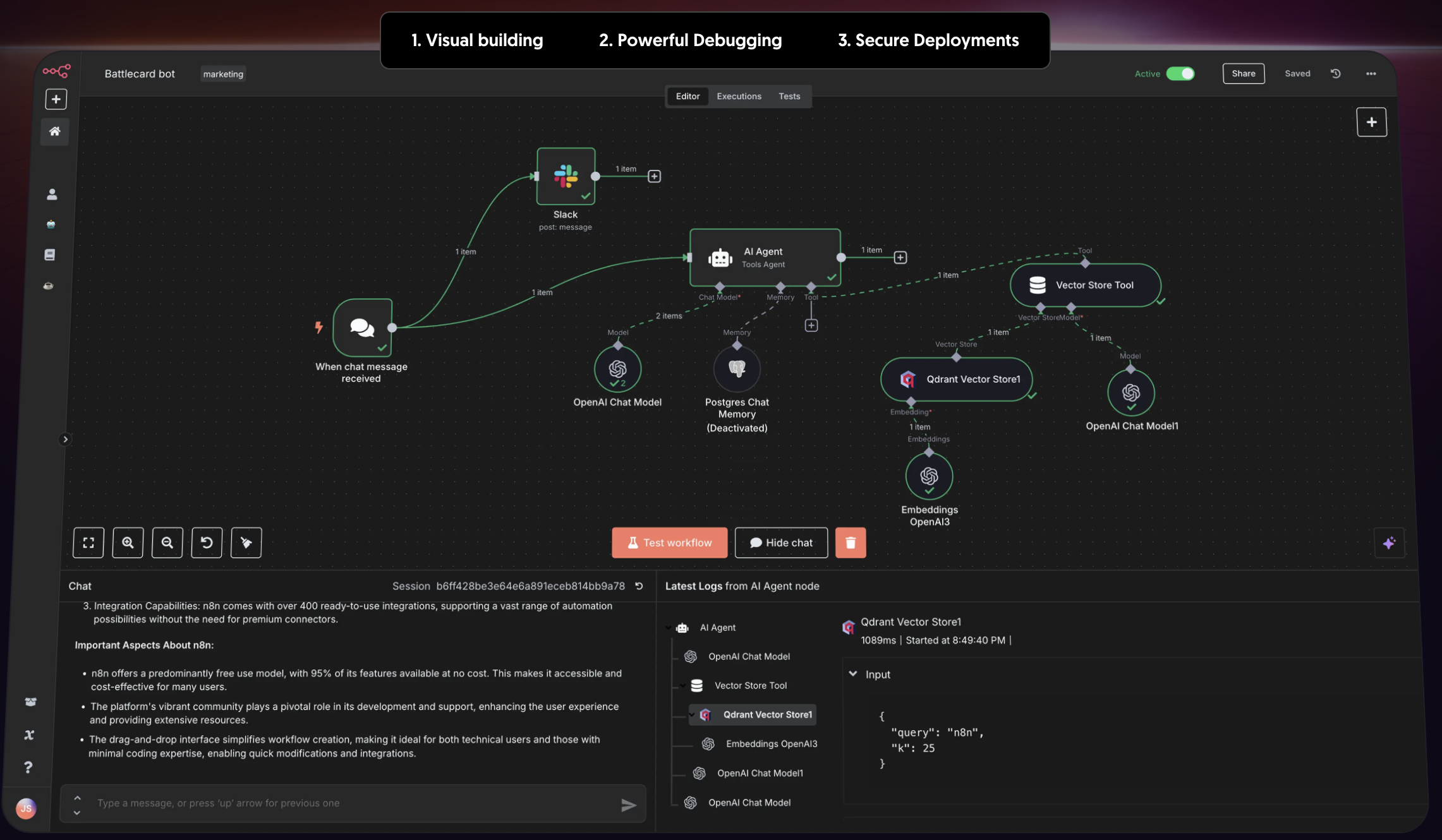Image resolution: width=1442 pixels, height=840 pixels.
Task: Switch to the Executions tab
Action: click(x=739, y=96)
